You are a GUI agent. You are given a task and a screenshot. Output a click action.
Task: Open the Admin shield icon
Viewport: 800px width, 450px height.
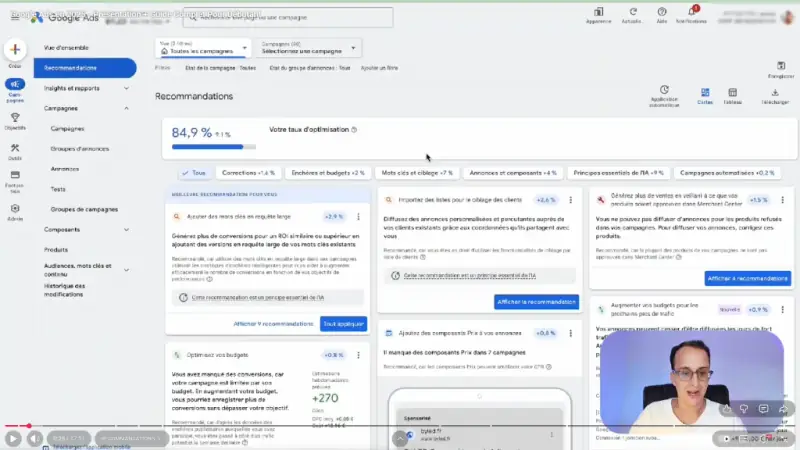pos(15,209)
